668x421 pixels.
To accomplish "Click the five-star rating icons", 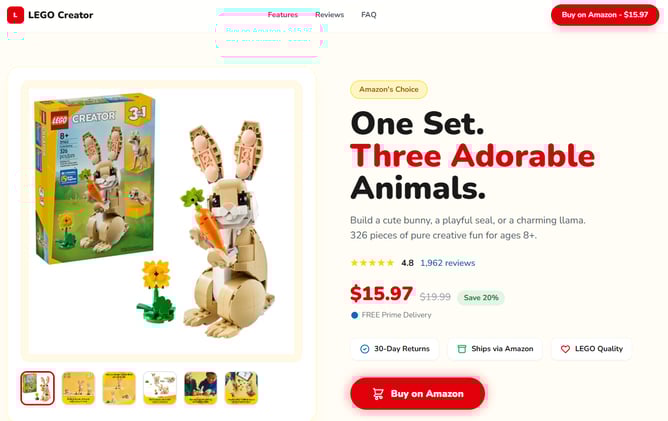I will pyautogui.click(x=372, y=263).
